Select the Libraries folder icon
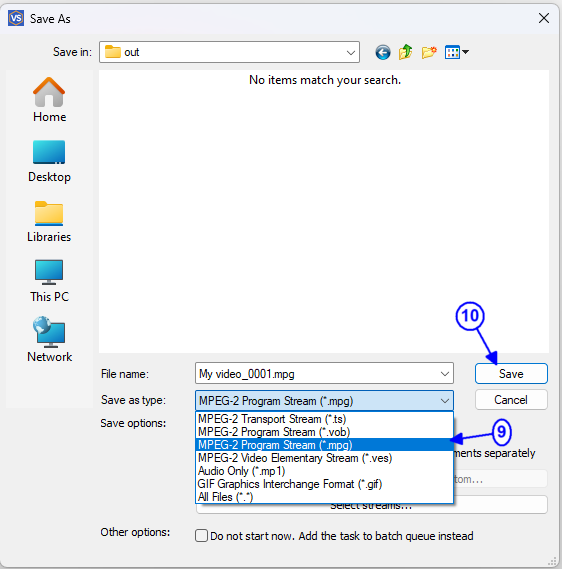562x569 pixels. click(49, 213)
